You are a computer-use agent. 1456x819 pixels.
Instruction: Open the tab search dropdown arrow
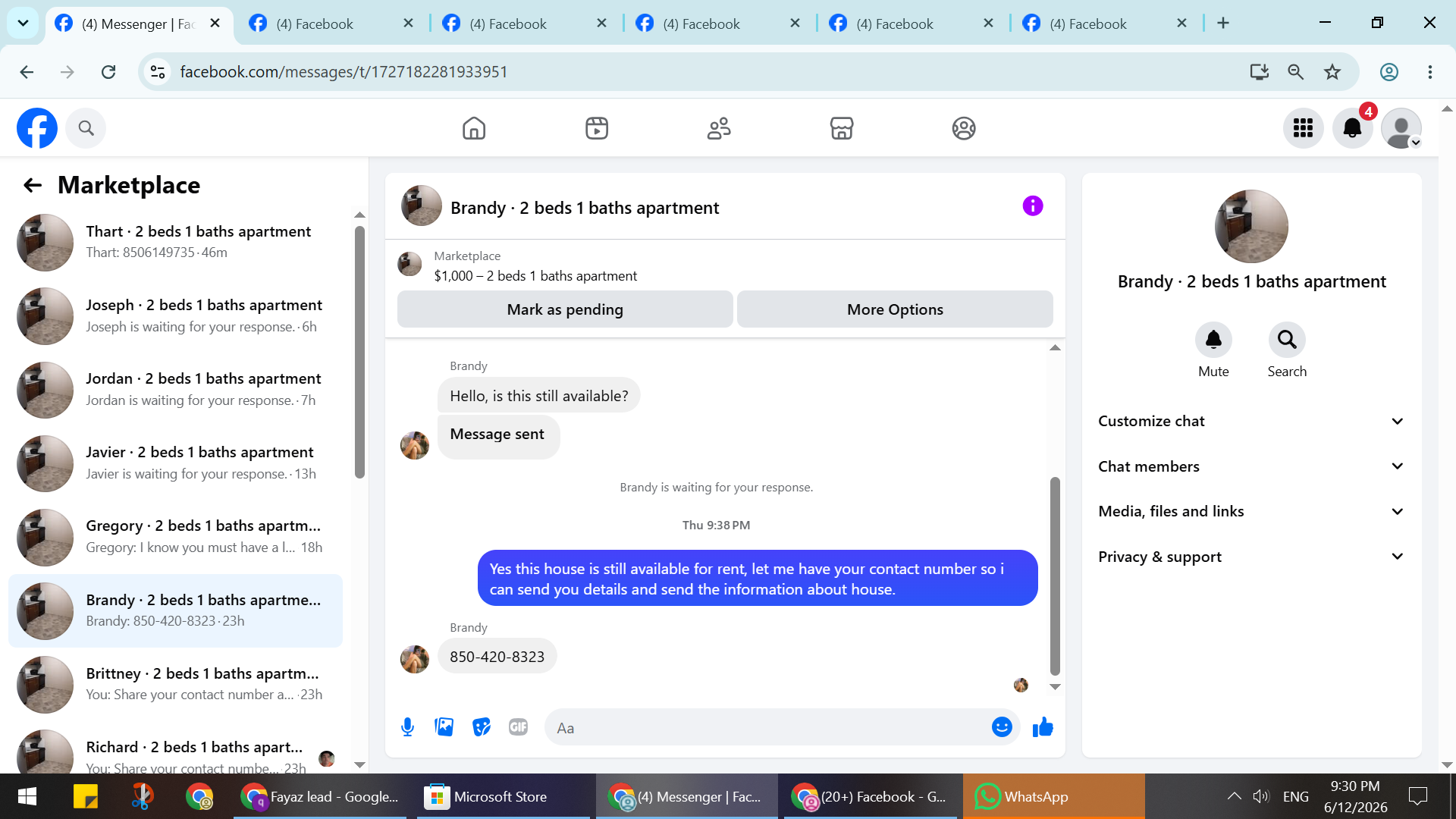pyautogui.click(x=23, y=24)
